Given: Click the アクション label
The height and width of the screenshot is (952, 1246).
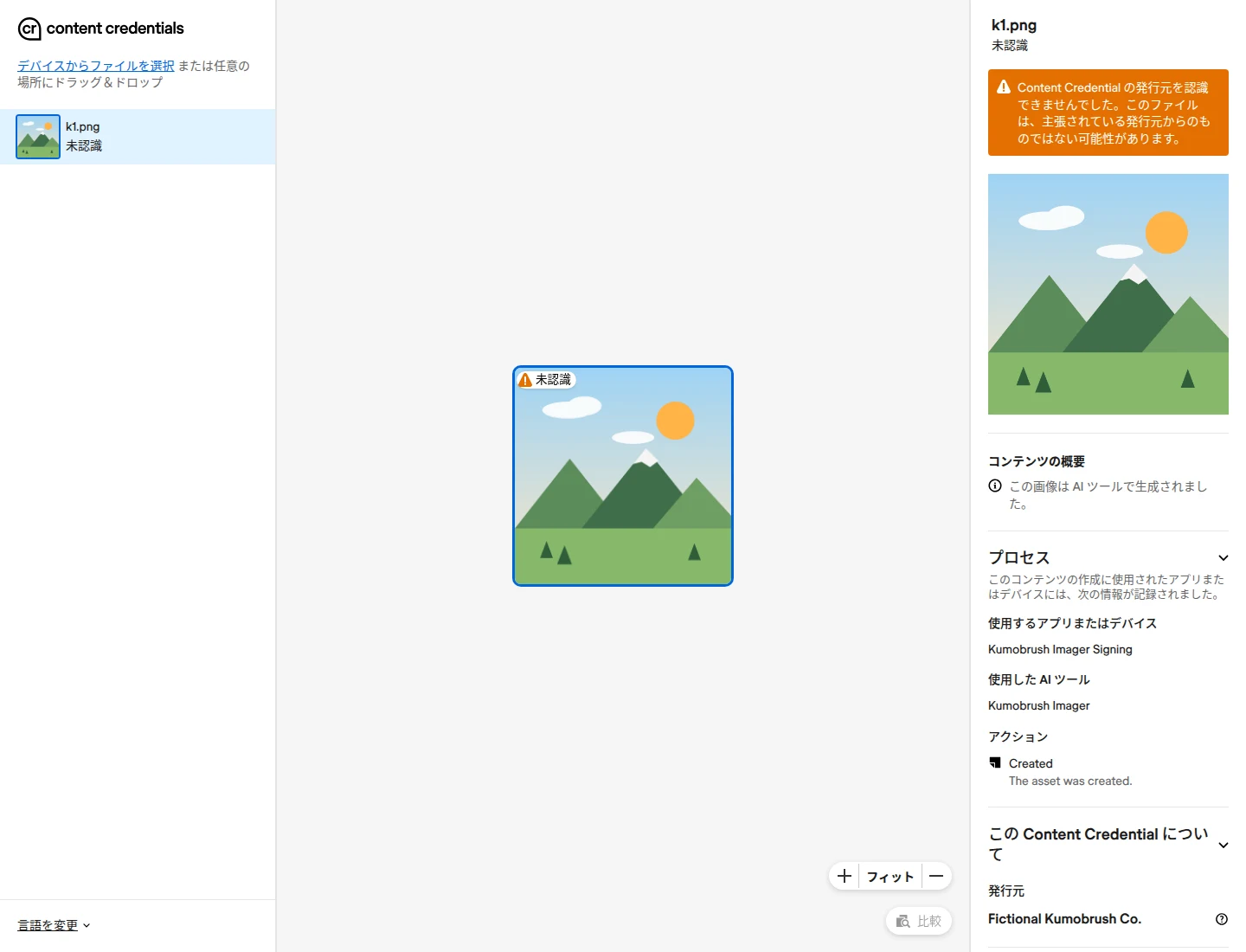Looking at the screenshot, I should pyautogui.click(x=1018, y=737).
